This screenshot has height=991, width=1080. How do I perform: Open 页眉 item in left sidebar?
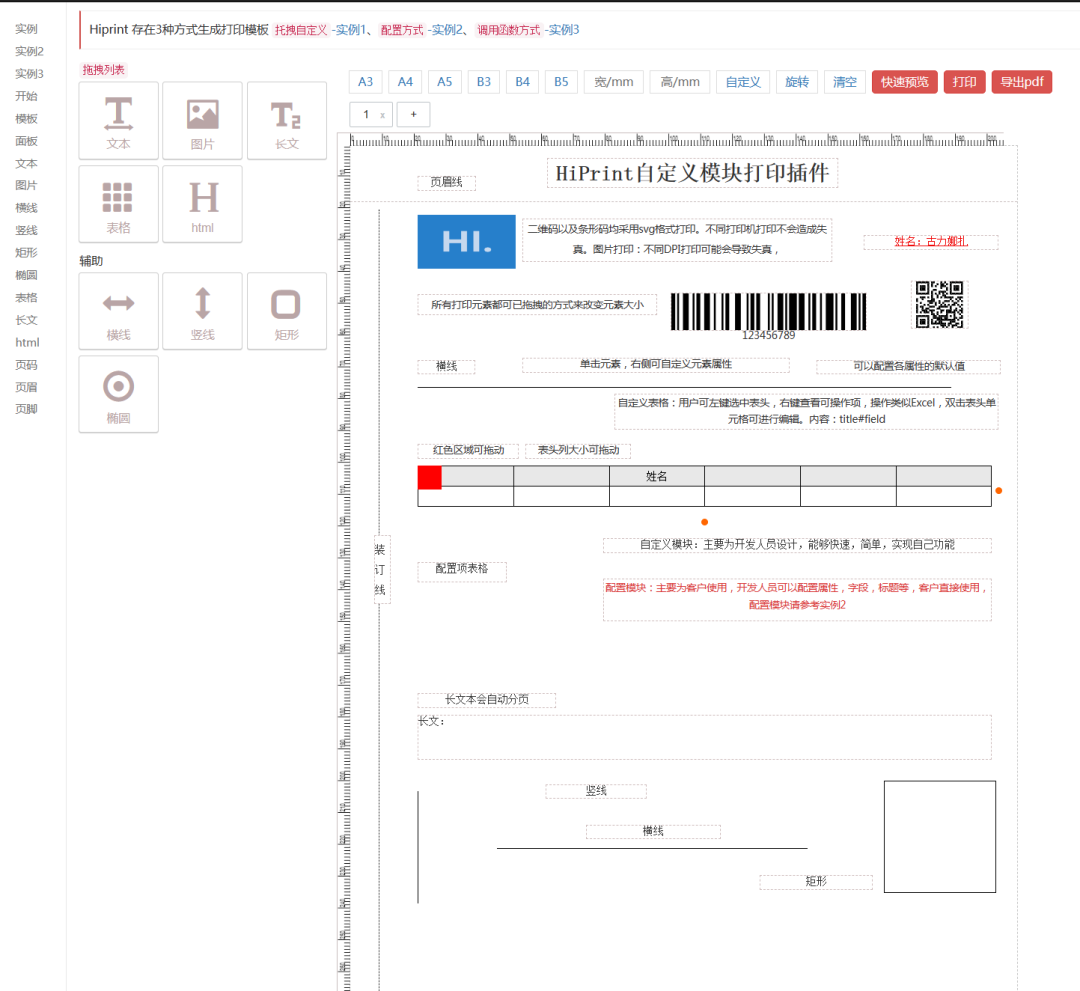coord(26,387)
